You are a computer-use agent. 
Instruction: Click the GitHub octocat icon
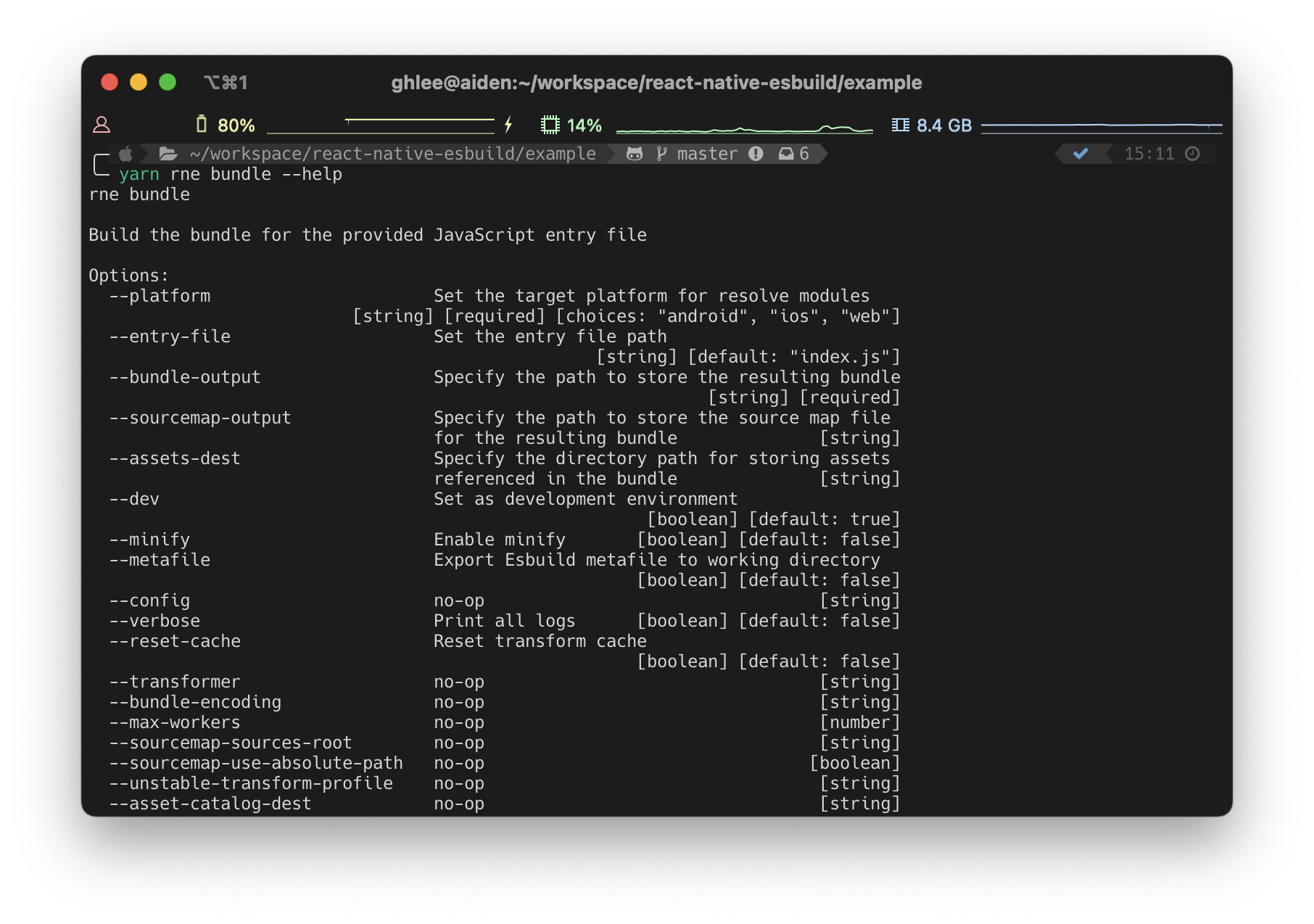pos(635,153)
